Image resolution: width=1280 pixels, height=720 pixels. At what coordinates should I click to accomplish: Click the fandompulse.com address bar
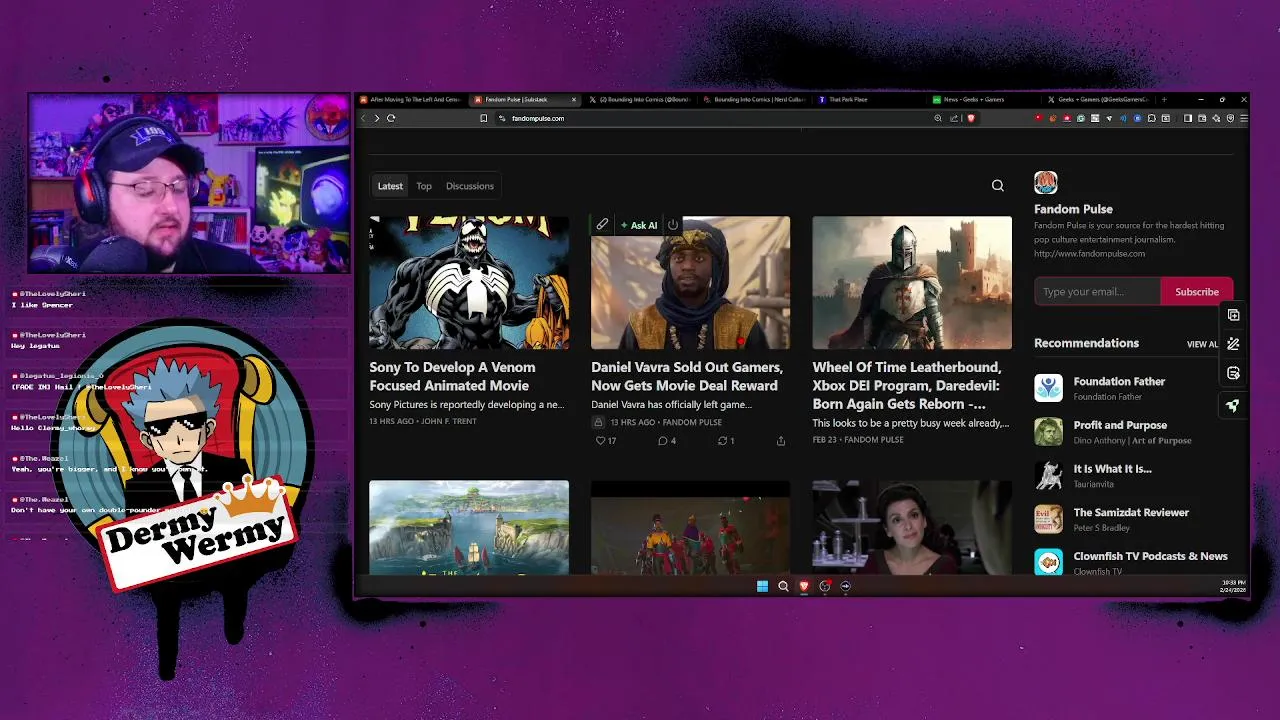click(715, 118)
